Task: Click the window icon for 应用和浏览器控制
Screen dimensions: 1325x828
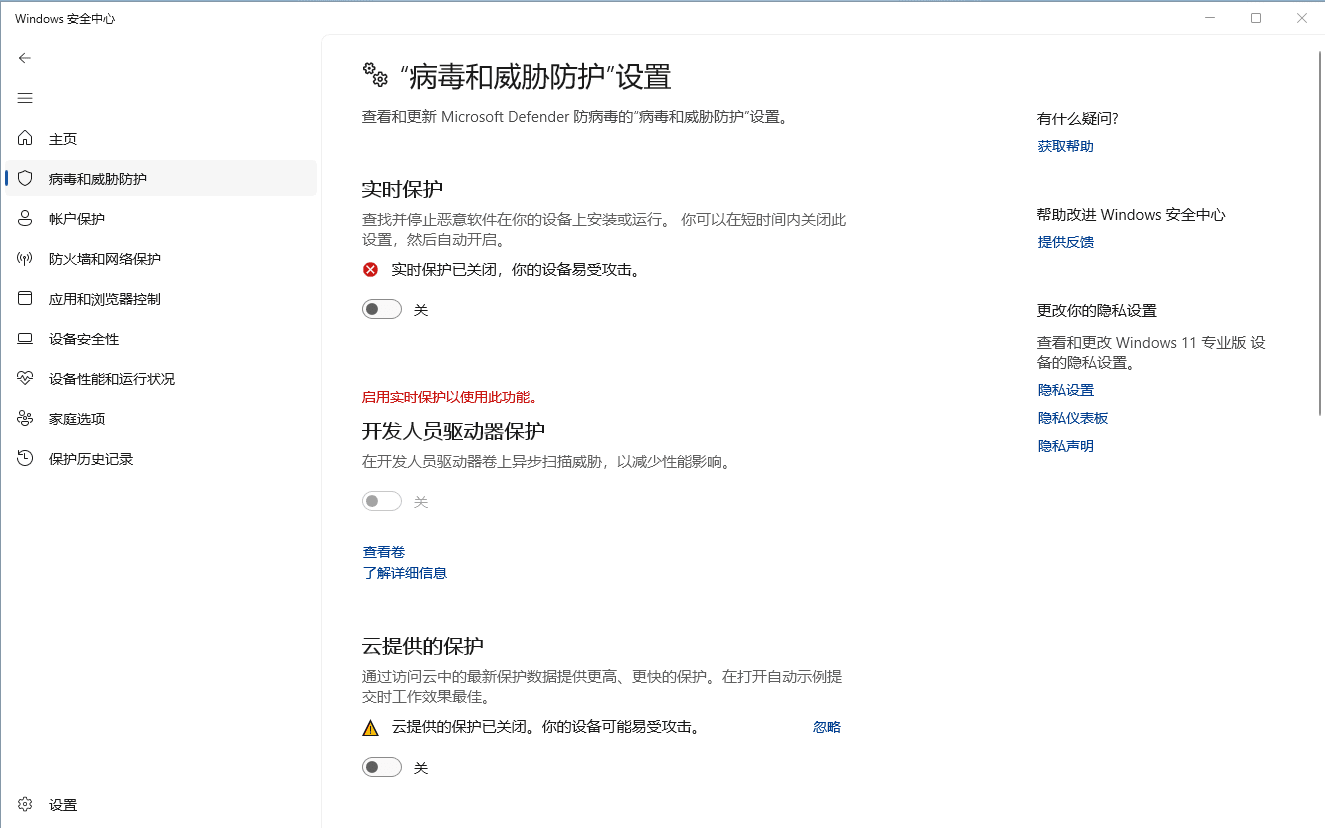Action: pos(25,298)
